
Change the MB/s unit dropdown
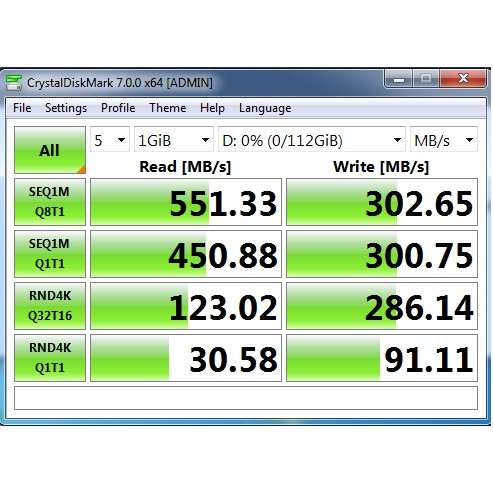pos(444,140)
